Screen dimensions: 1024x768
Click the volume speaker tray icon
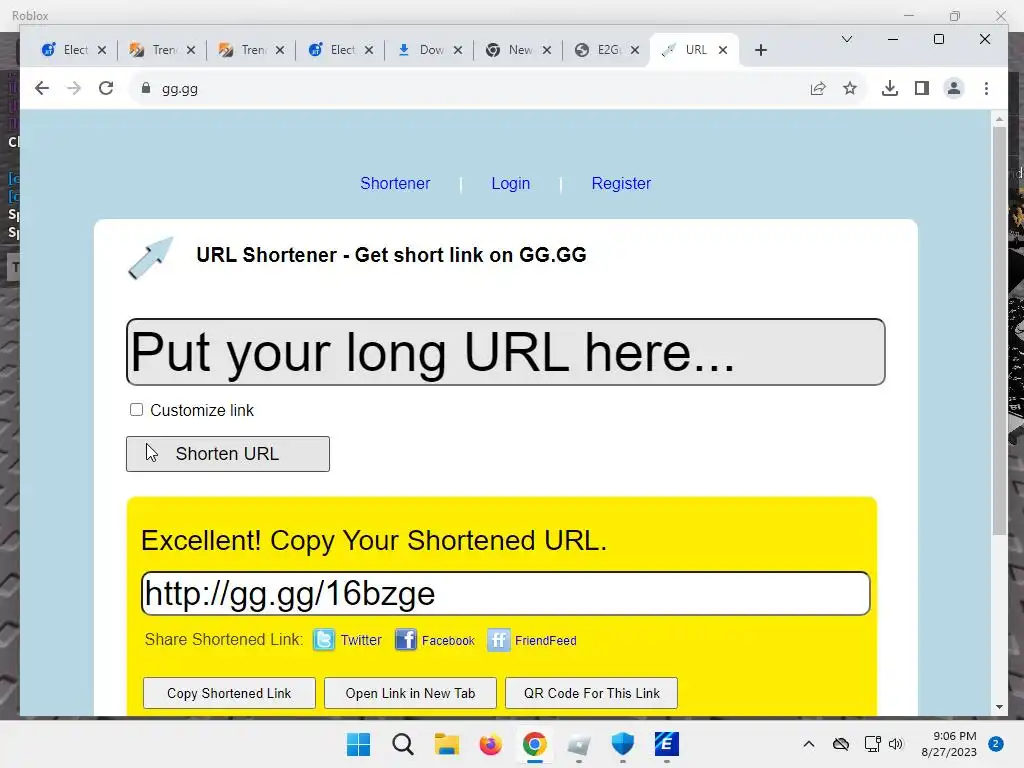pos(896,744)
